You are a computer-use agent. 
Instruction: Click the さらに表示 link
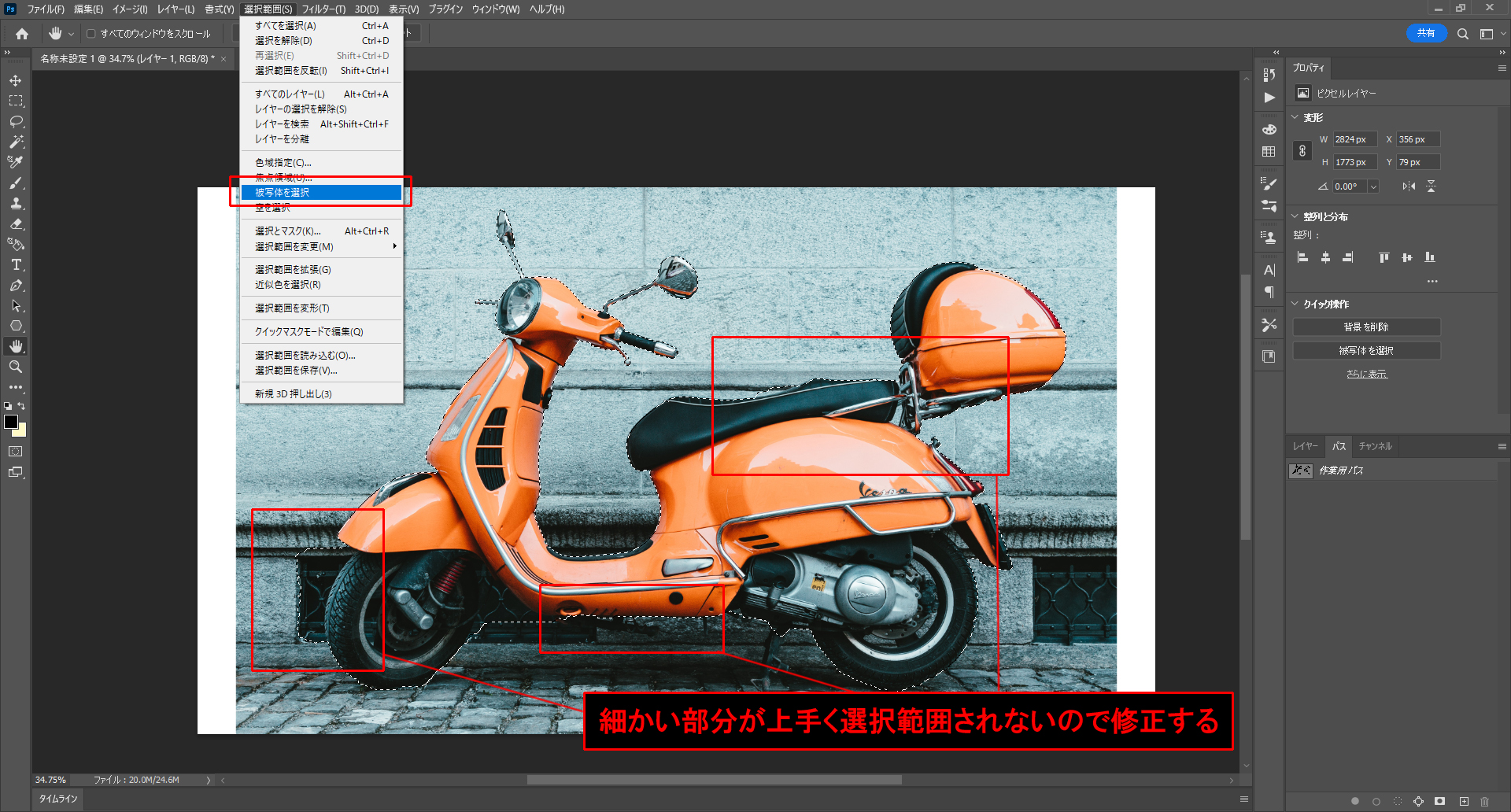[x=1366, y=374]
